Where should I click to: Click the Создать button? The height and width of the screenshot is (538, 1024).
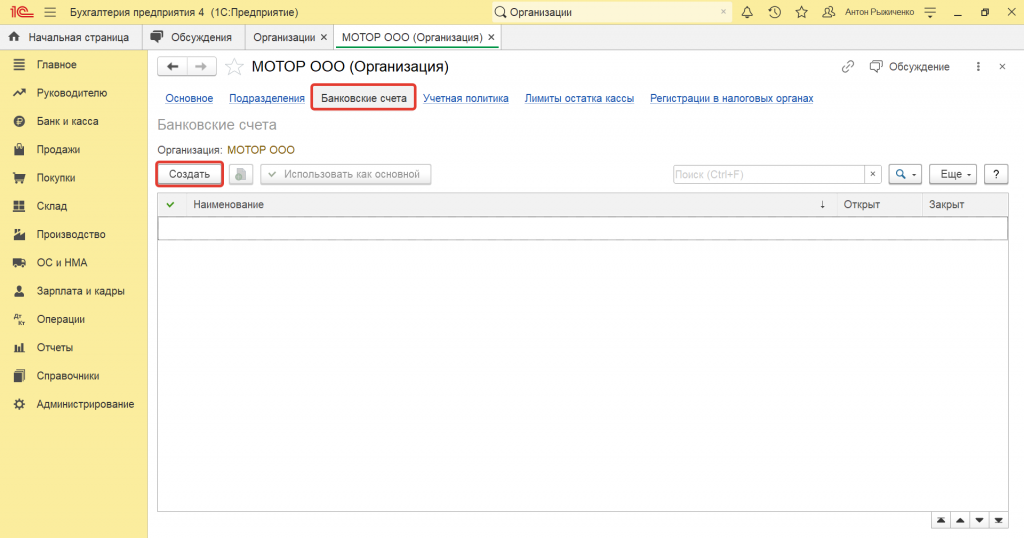pyautogui.click(x=189, y=174)
